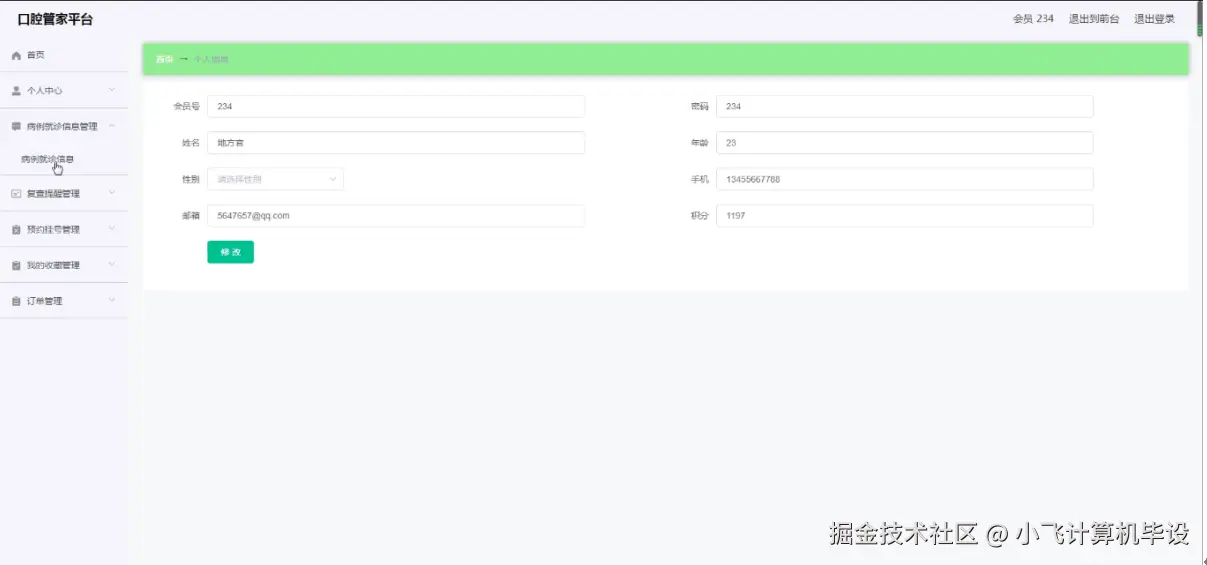
Task: Select the 复查提醒管理 menu label
Action: pyautogui.click(x=53, y=194)
